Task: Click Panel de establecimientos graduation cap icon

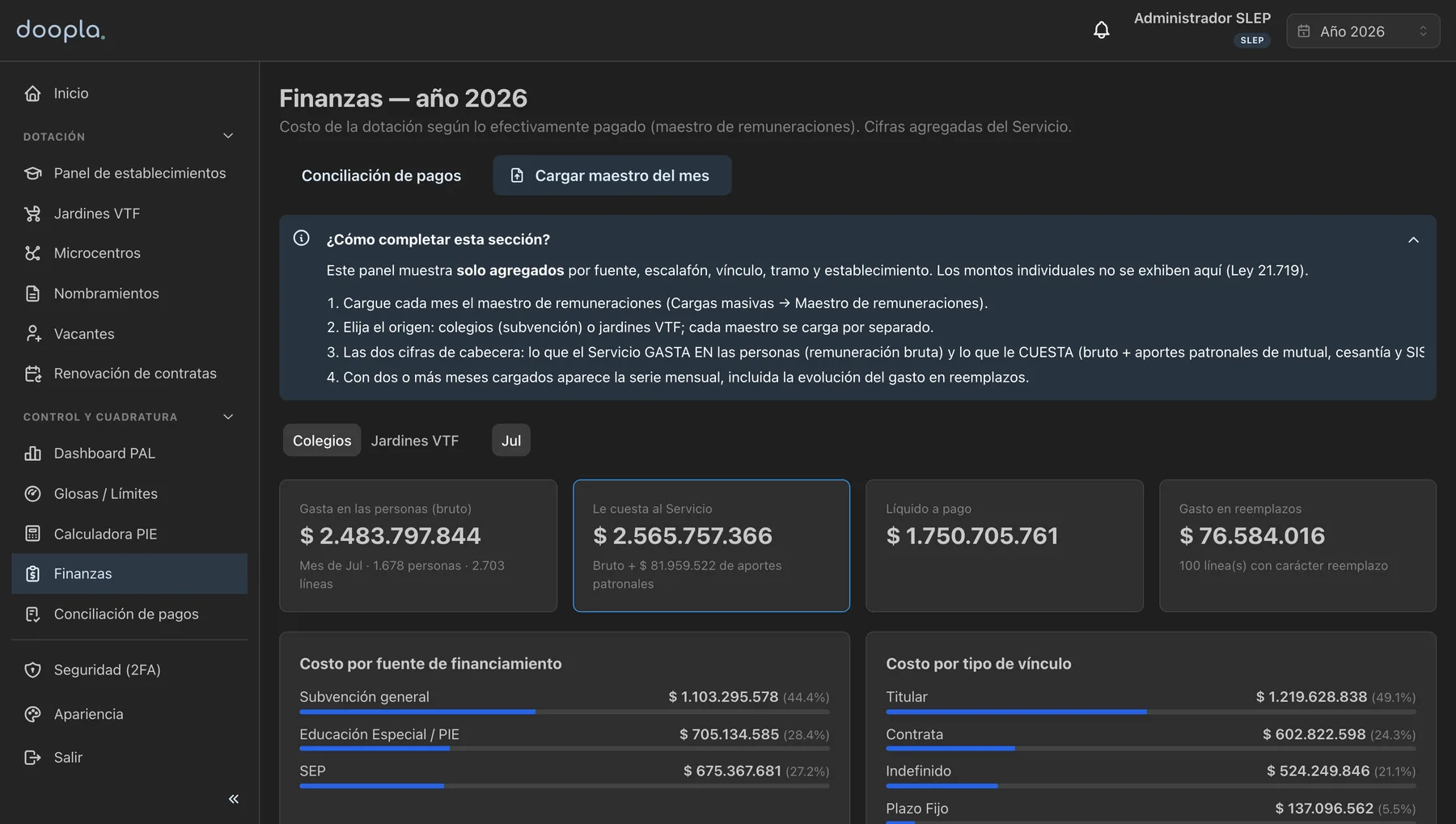Action: (x=32, y=173)
